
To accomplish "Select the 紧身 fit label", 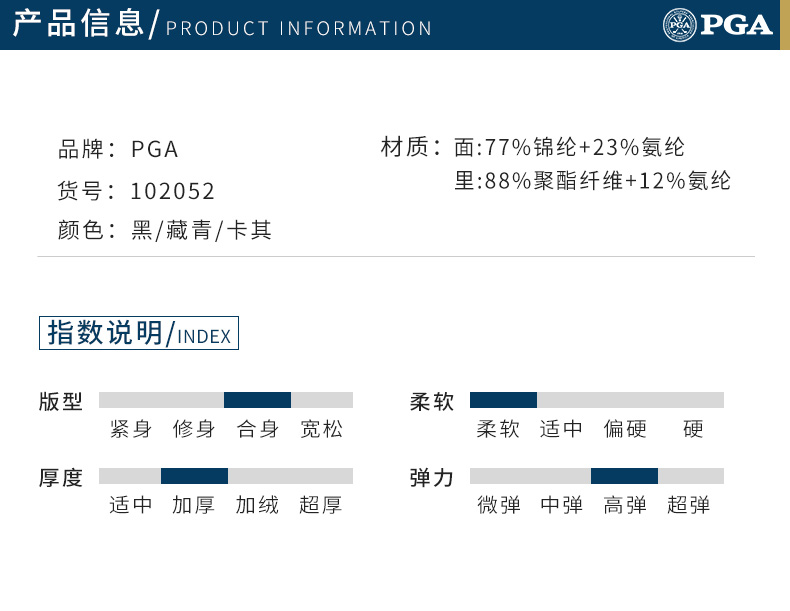I will 130,429.
